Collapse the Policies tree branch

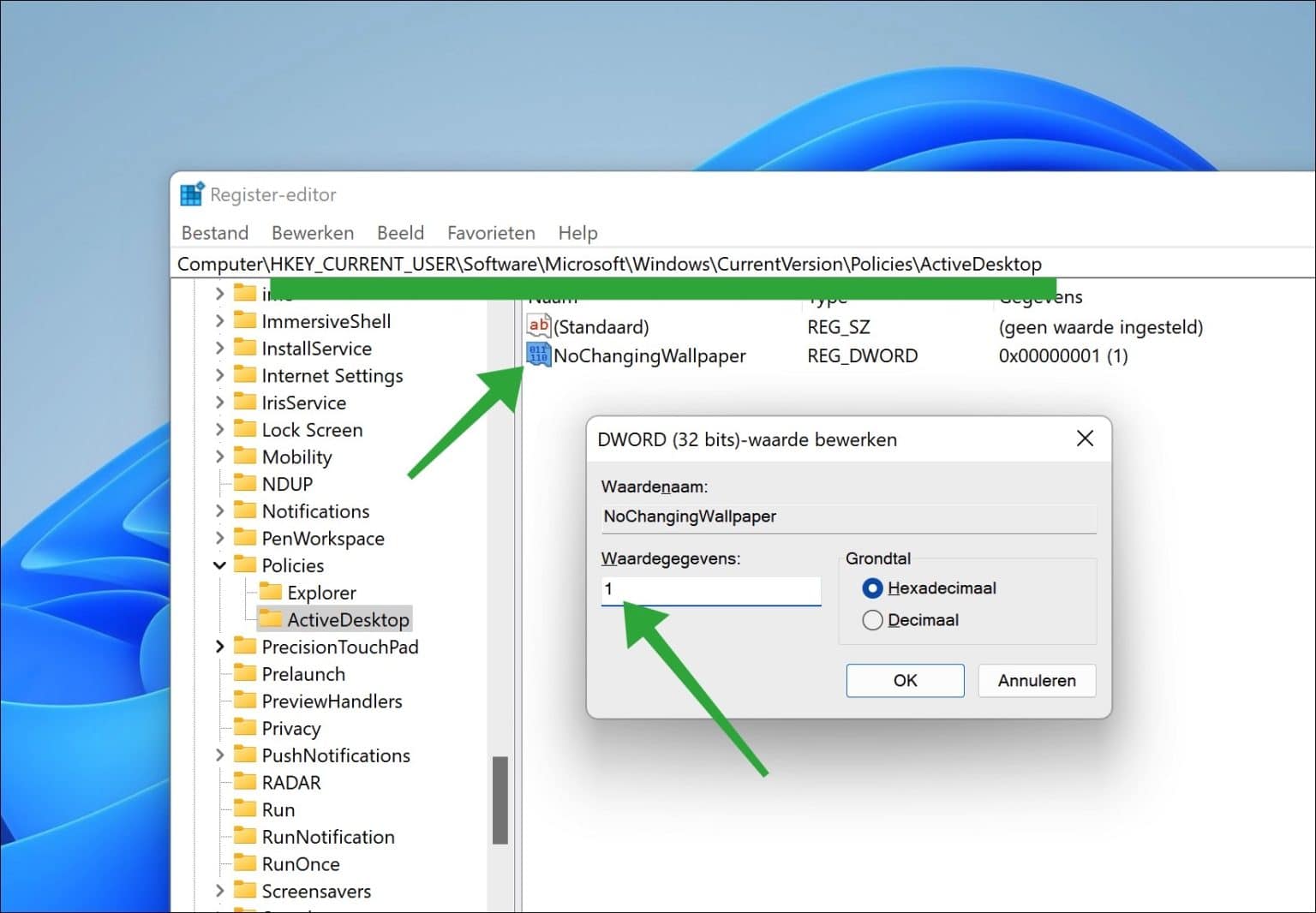point(220,565)
